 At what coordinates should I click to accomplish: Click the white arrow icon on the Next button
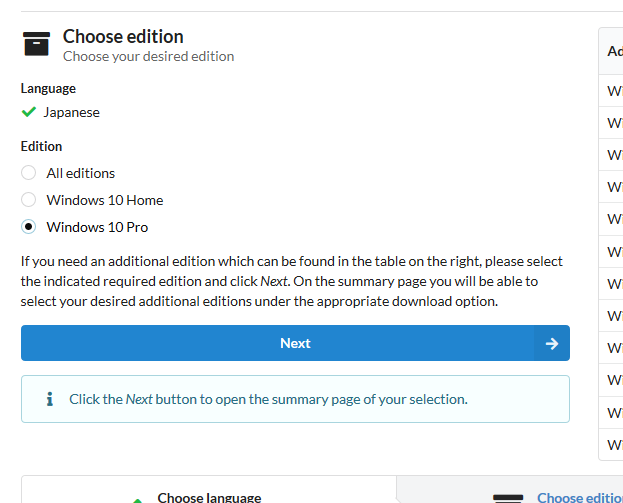coord(551,343)
